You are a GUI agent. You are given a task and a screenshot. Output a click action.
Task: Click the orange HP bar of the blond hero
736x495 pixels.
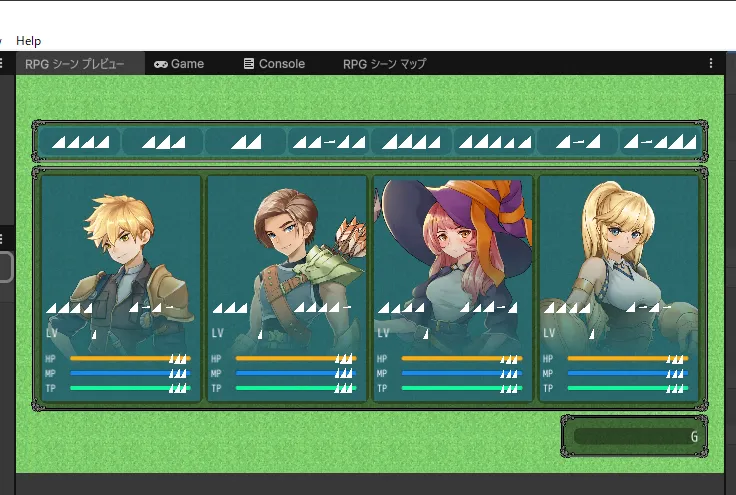coord(115,358)
